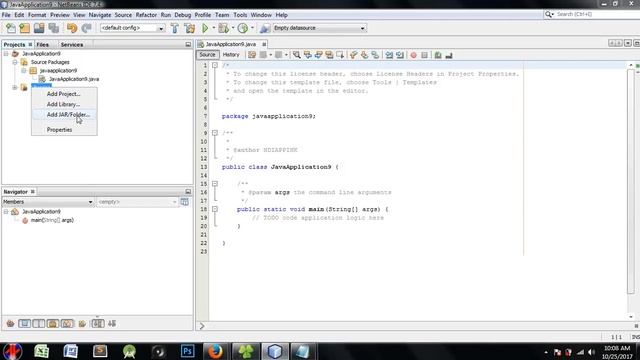640x360 pixels.
Task: Click the Shift Line Left icon in editor toolbar
Action: tap(389, 55)
